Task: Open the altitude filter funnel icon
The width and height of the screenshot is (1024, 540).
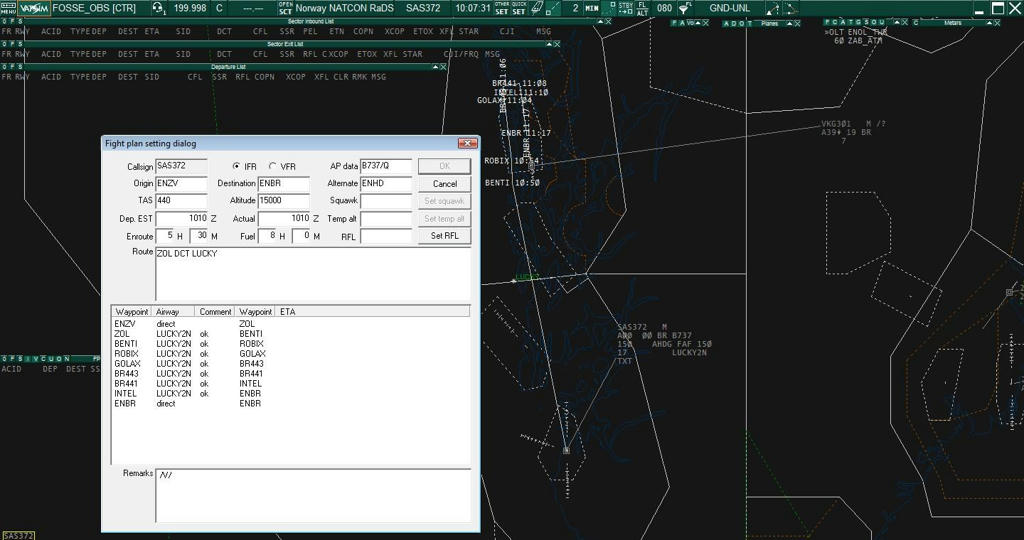Action: (x=685, y=8)
